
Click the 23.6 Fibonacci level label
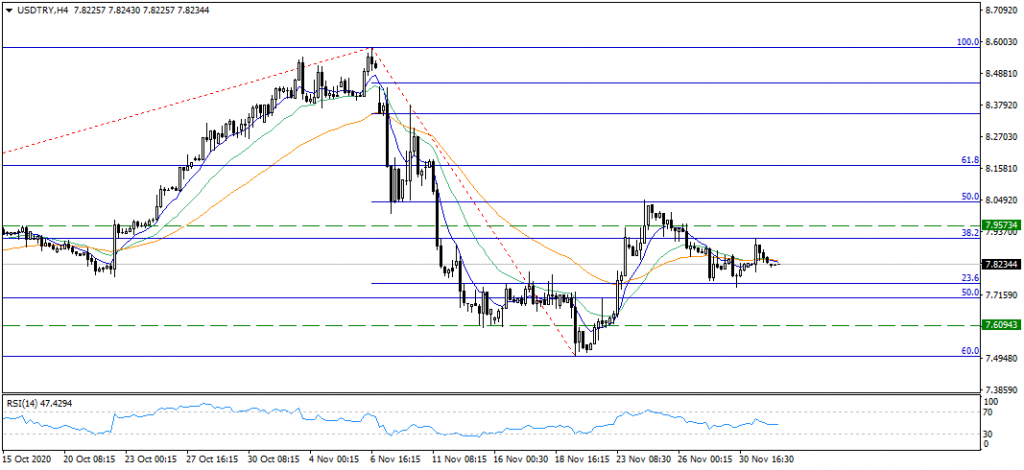tap(968, 278)
